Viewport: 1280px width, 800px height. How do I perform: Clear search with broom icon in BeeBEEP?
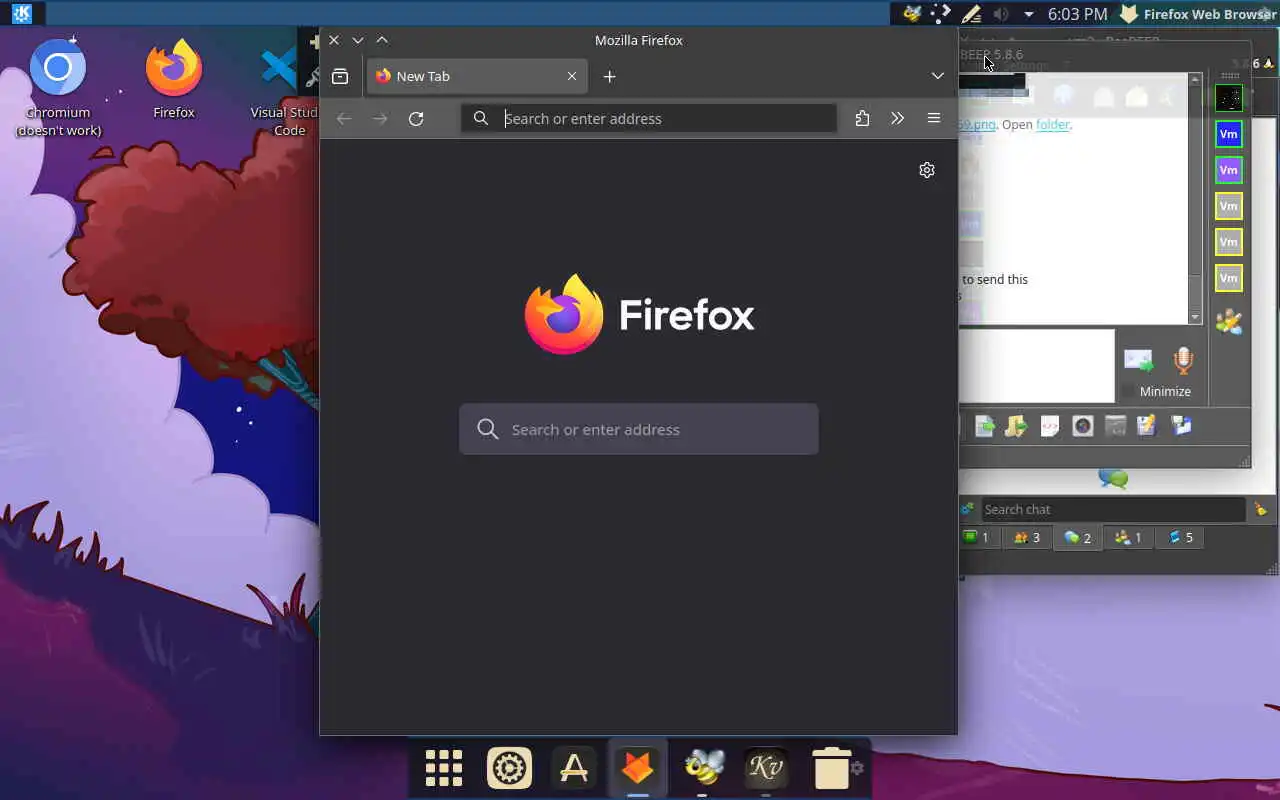click(1261, 509)
